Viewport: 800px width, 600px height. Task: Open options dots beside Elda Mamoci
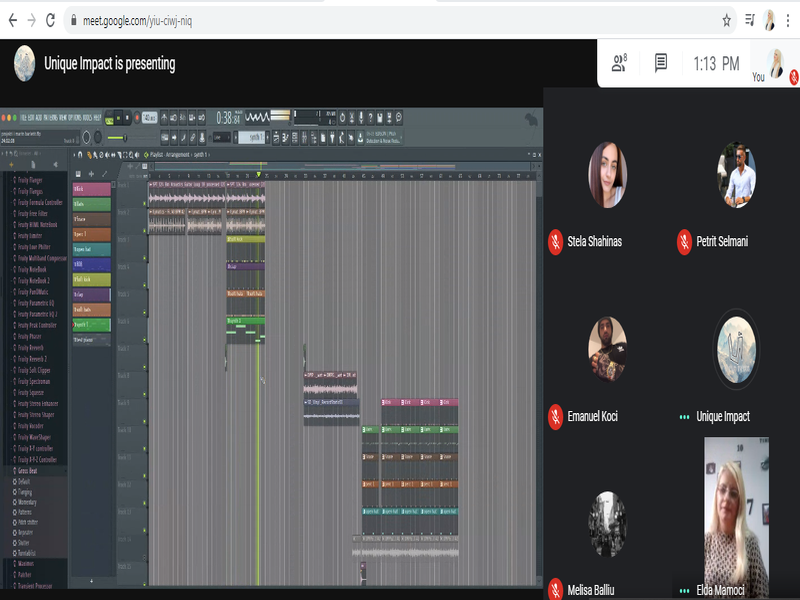[x=684, y=590]
